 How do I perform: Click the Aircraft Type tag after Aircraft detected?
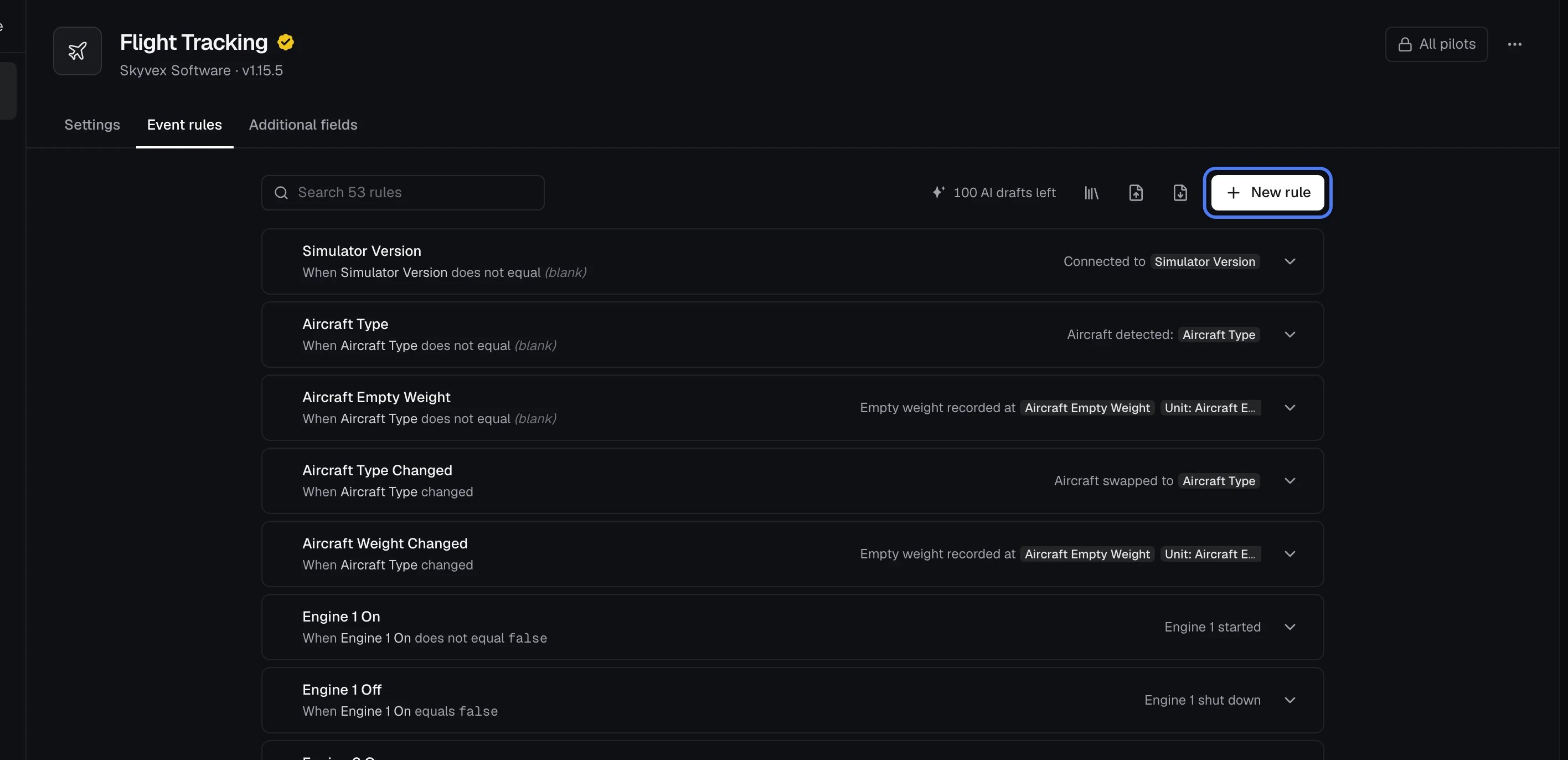[x=1219, y=335]
